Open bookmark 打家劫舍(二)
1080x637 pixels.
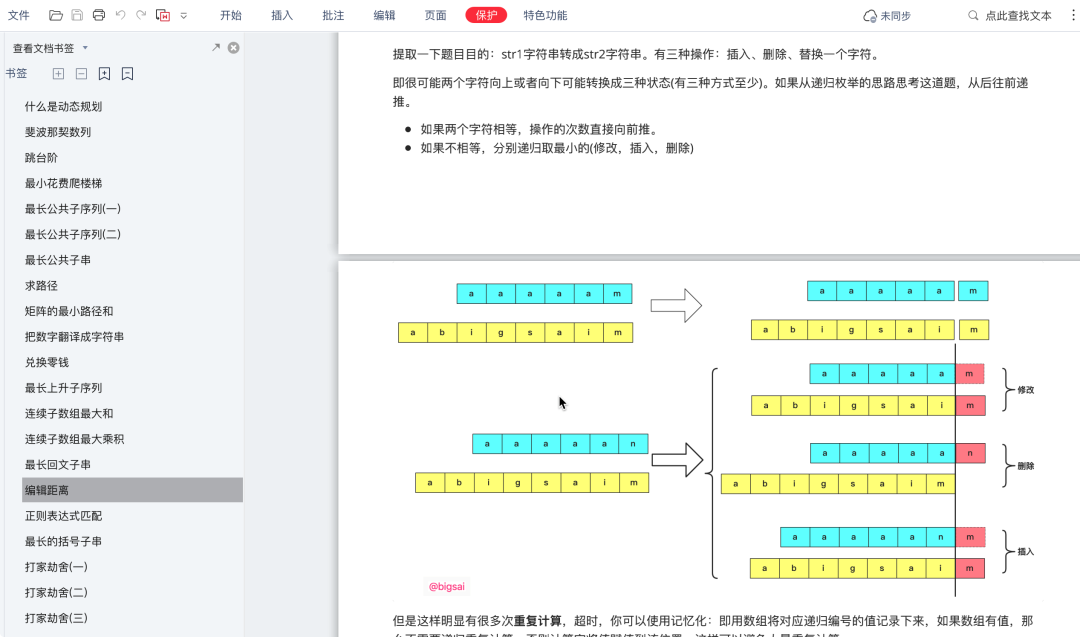coord(56,592)
